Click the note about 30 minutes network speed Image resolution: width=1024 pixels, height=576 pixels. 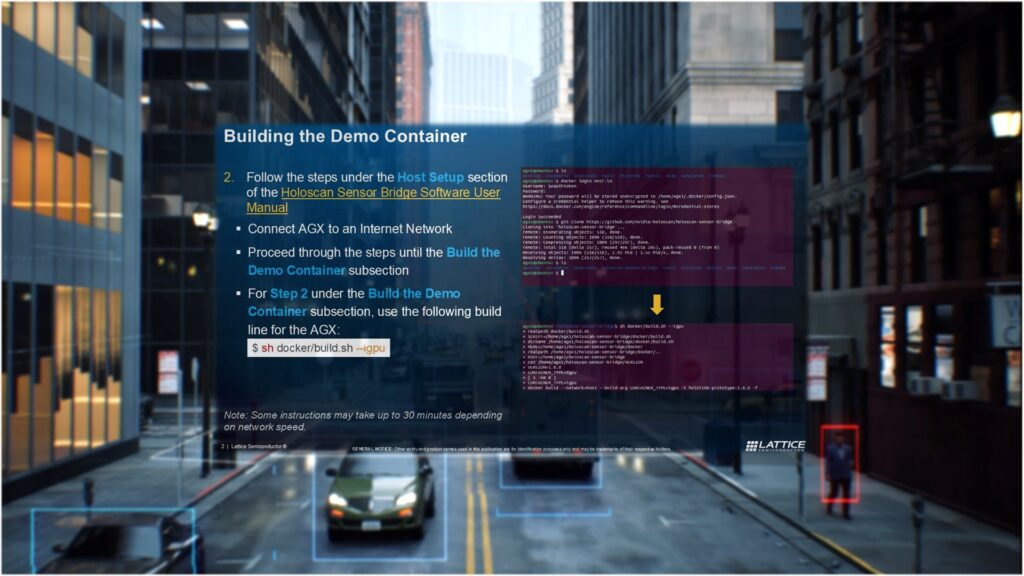point(363,421)
